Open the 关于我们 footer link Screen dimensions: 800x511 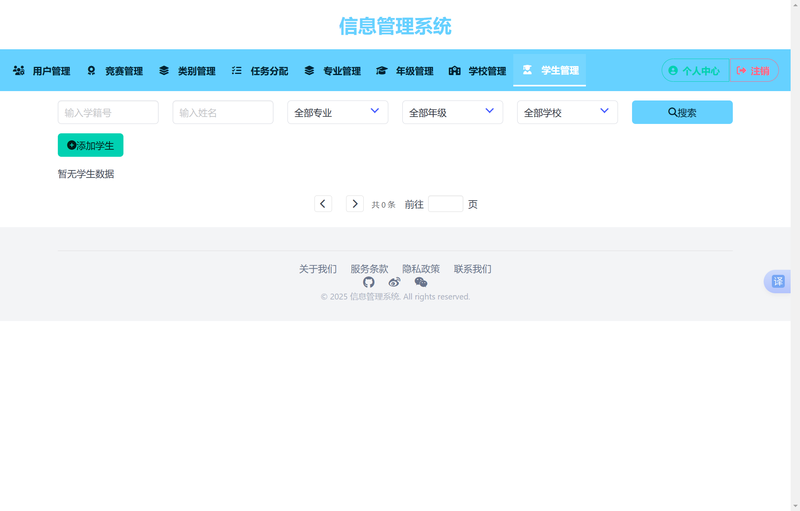[x=318, y=269]
